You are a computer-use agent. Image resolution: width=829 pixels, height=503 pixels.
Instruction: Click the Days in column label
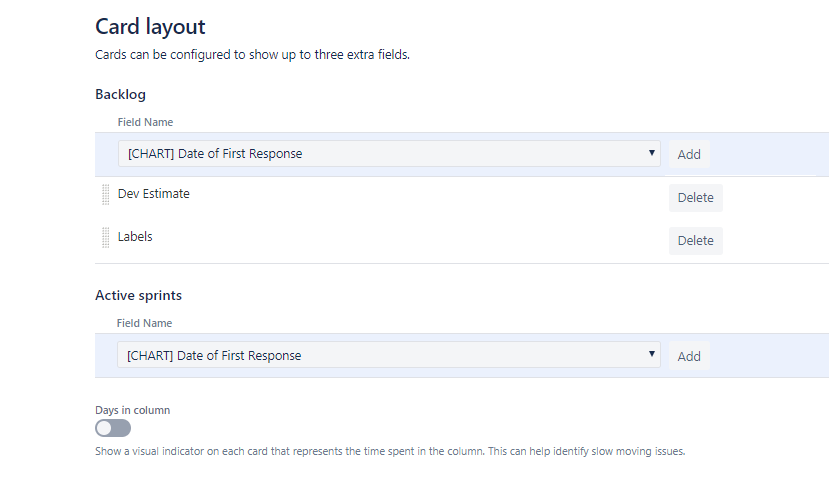pyautogui.click(x=133, y=410)
